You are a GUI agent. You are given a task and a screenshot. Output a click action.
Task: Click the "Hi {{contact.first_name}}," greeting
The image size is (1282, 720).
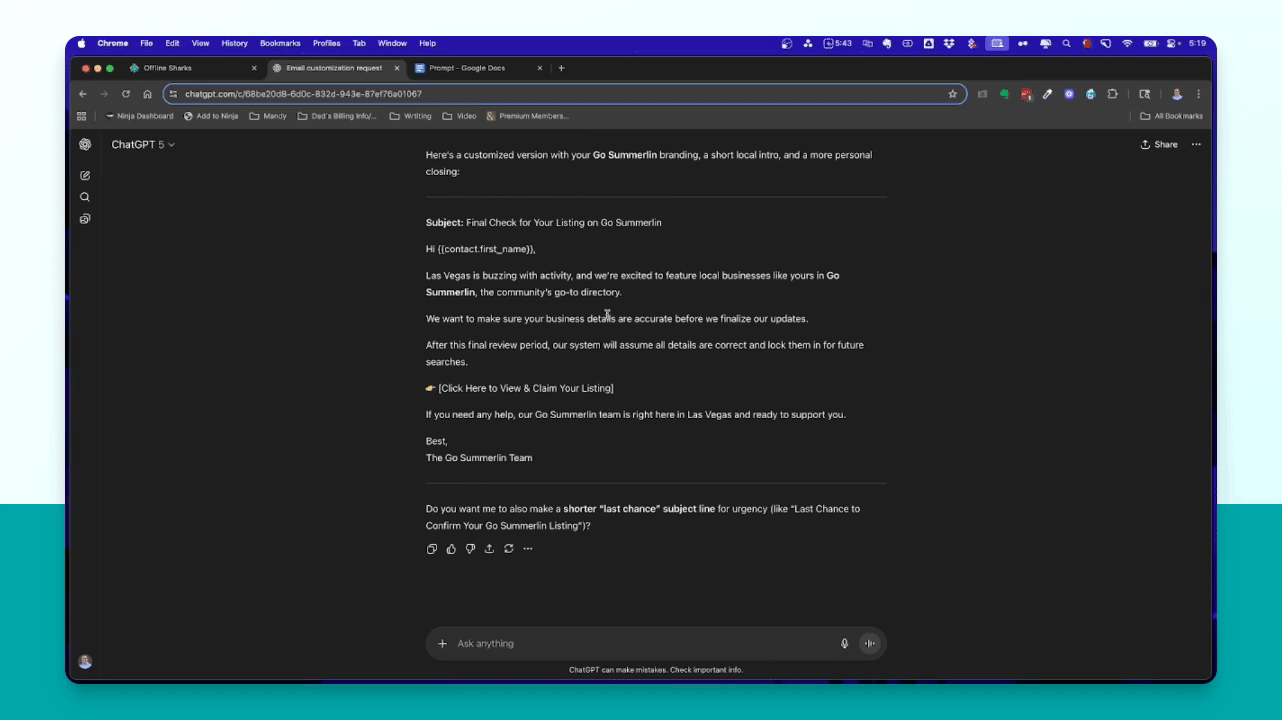481,249
